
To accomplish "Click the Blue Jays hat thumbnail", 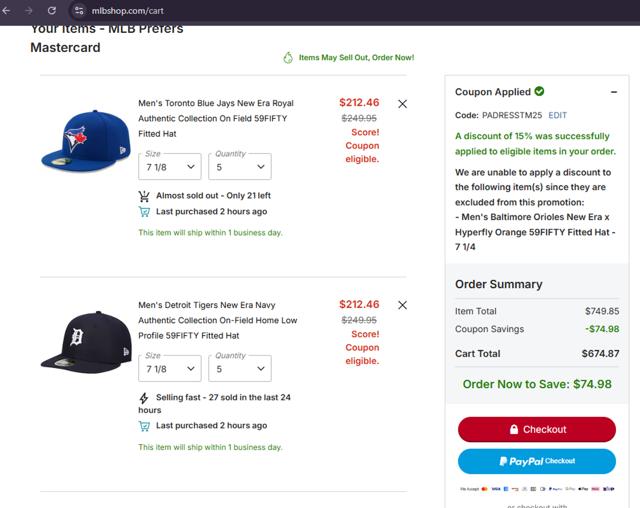I will click(85, 140).
